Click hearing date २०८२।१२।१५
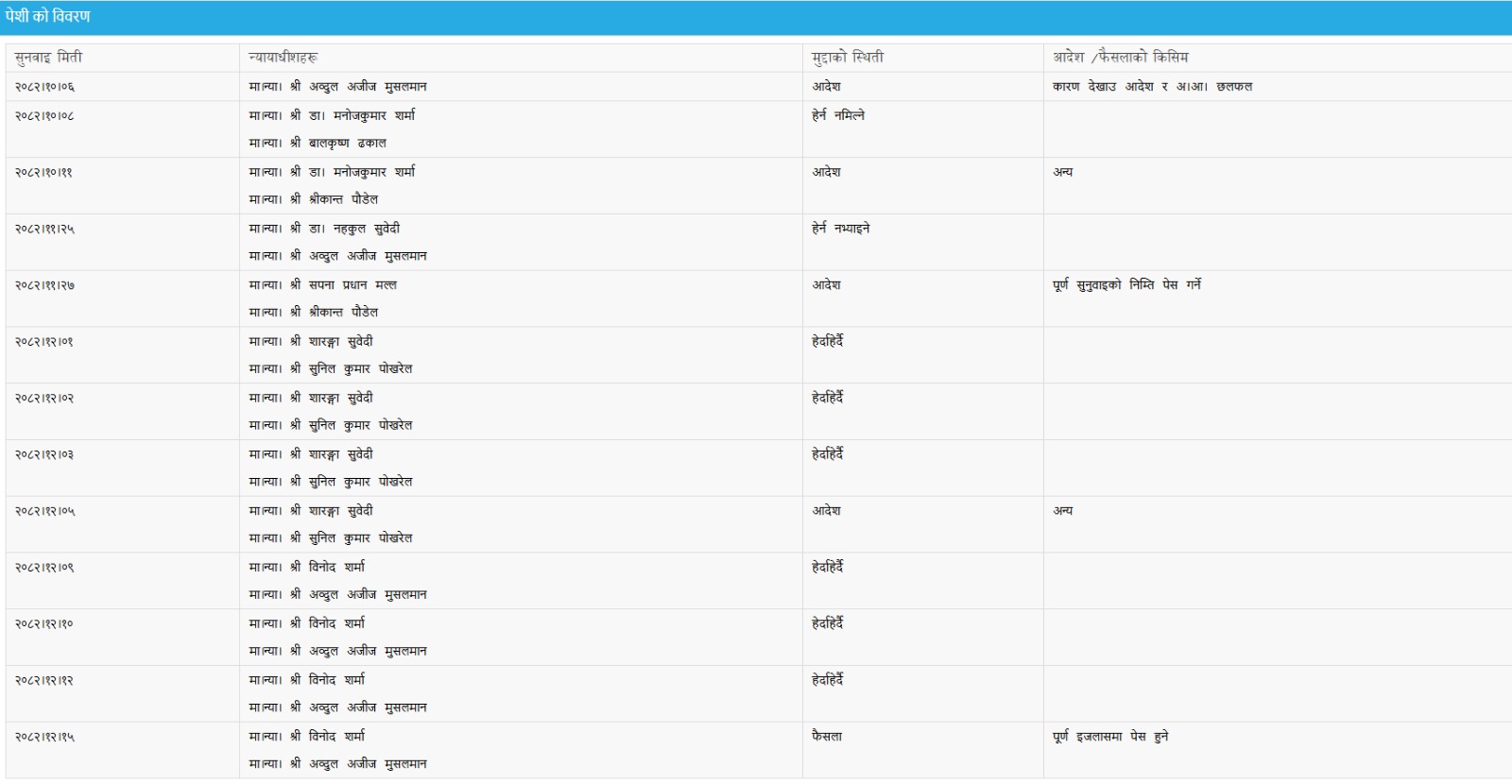This screenshot has width=1512, height=784. [x=44, y=737]
